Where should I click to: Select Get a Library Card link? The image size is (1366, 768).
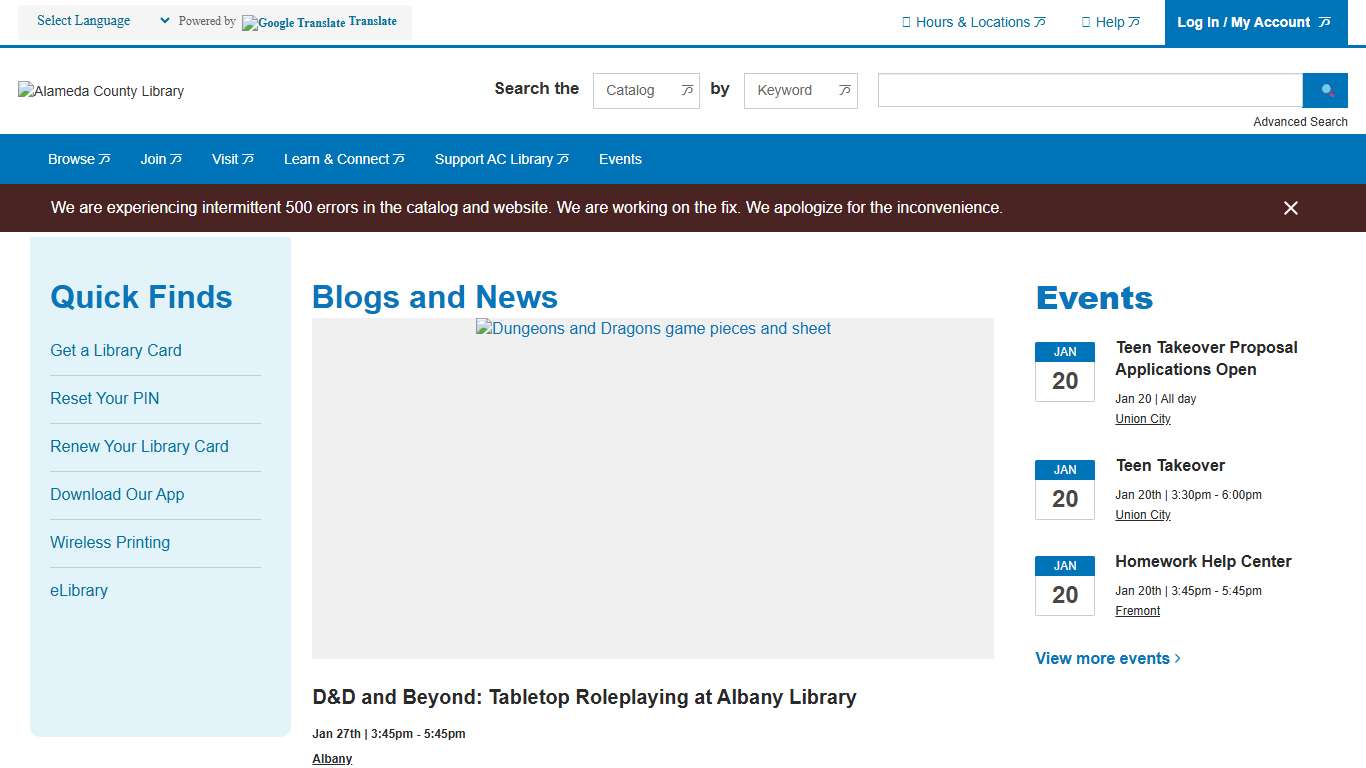(116, 350)
